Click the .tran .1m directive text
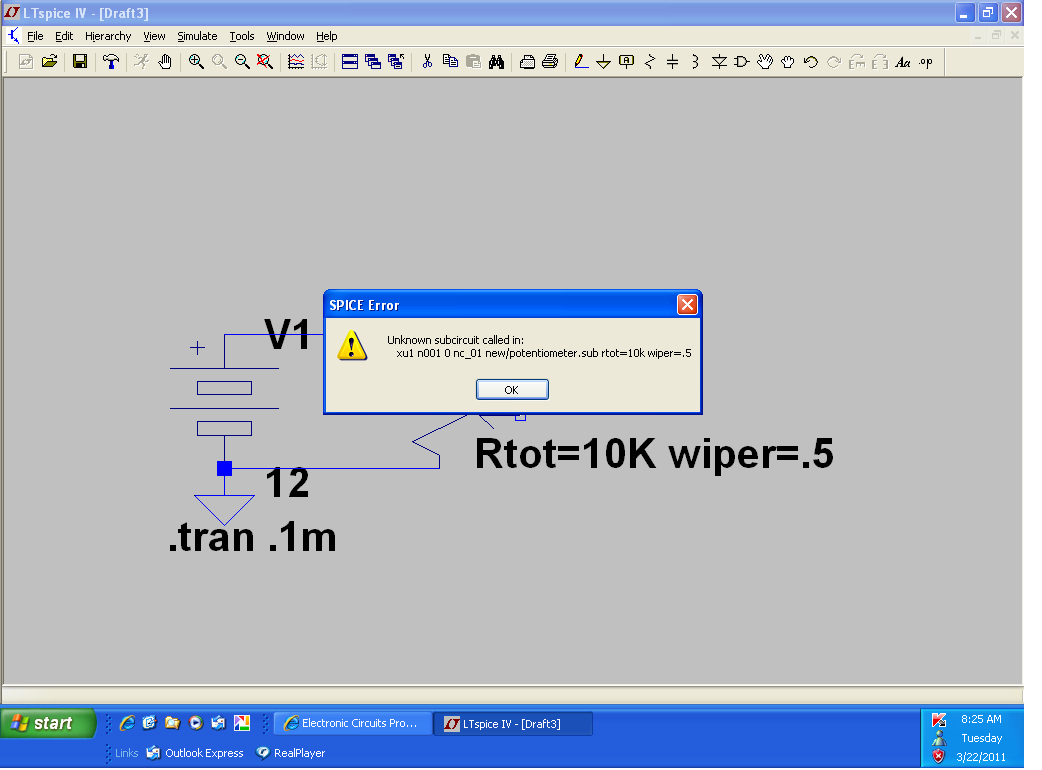 point(253,537)
